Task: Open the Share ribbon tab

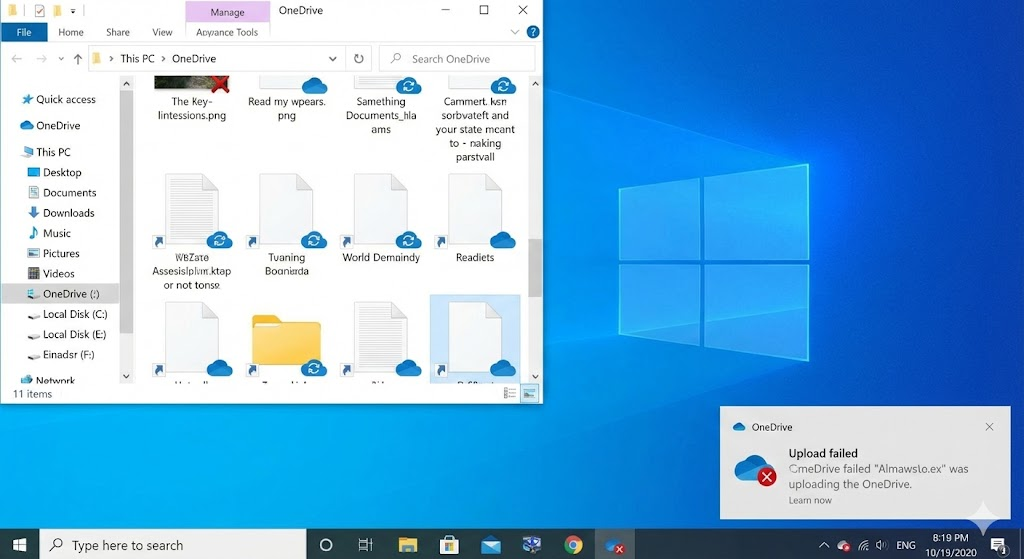Action: [x=118, y=32]
